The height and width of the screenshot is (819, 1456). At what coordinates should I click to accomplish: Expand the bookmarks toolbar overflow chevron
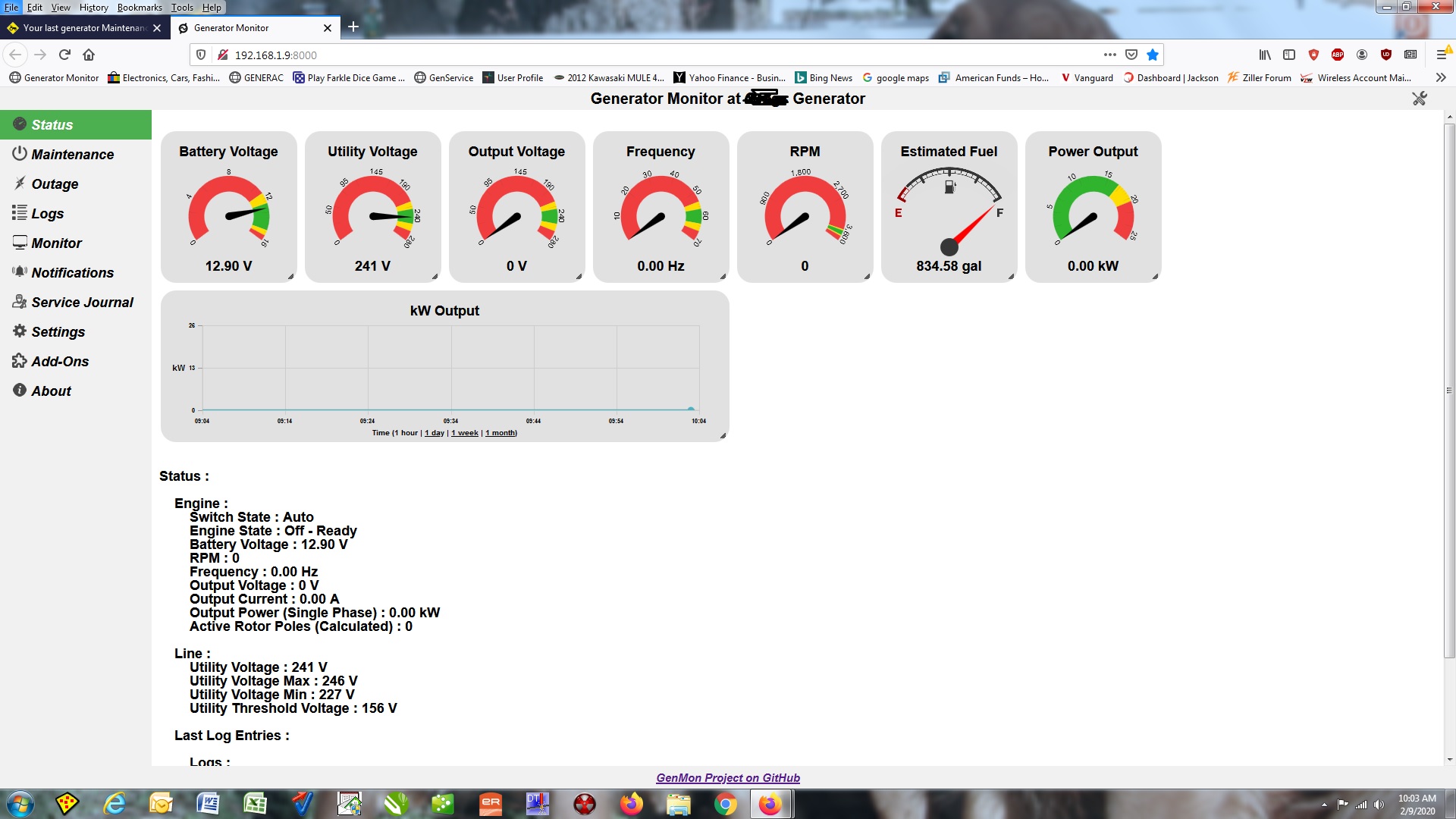point(1440,77)
